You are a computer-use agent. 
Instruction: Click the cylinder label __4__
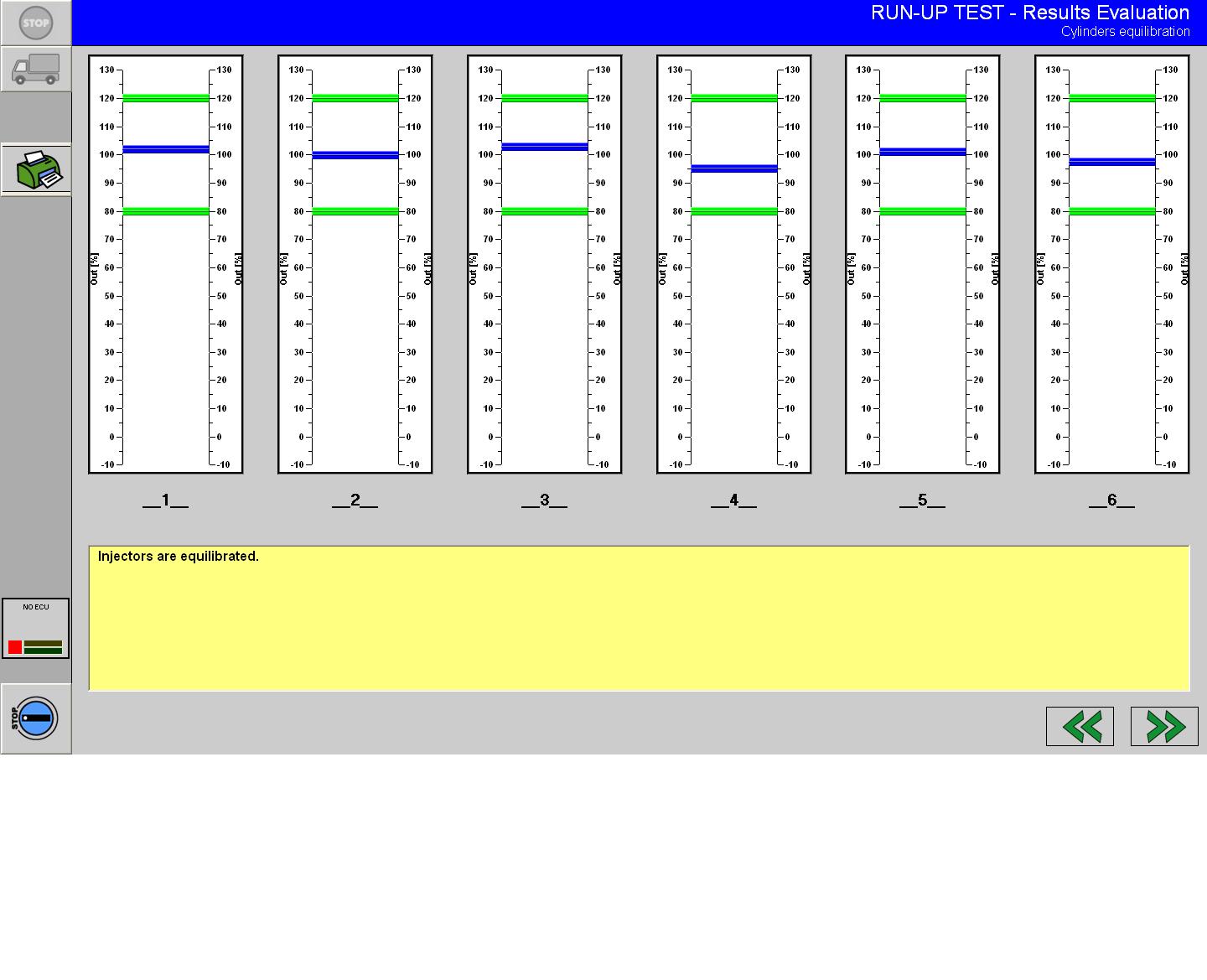point(734,500)
